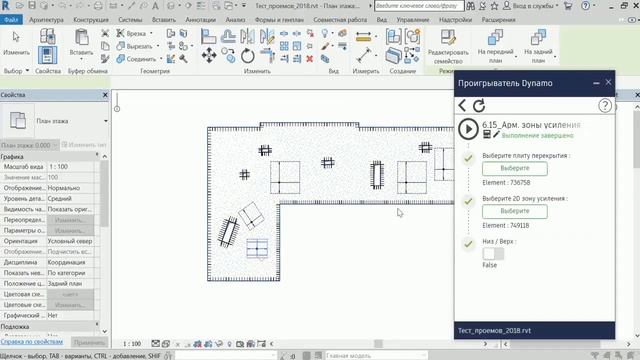Switch to the Аннотации ribbon tab
Screen dimensions: 640x360
click(200, 20)
